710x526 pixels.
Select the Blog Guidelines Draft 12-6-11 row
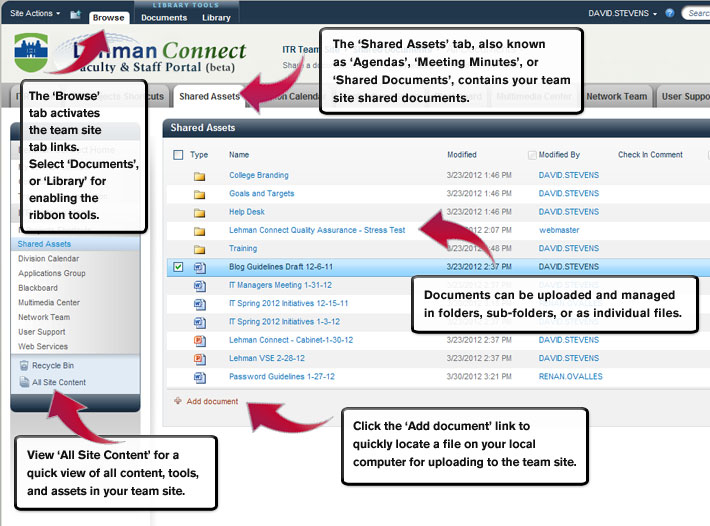(x=438, y=267)
